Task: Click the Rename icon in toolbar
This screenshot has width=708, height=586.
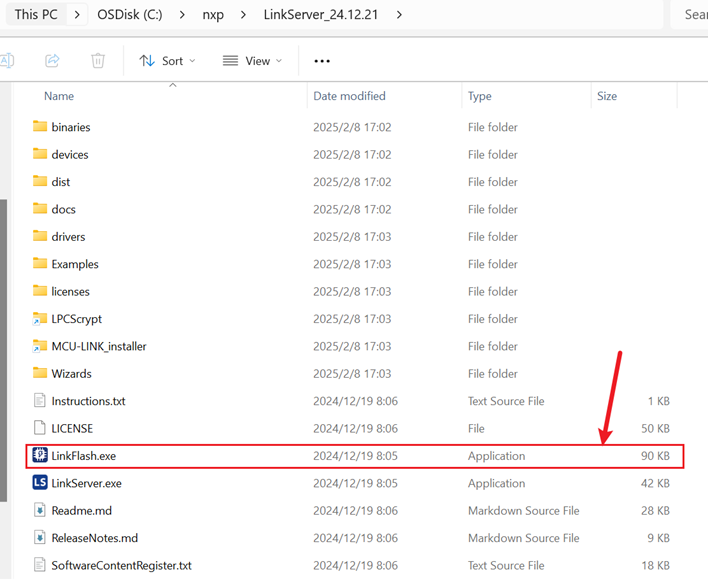Action: [7, 61]
